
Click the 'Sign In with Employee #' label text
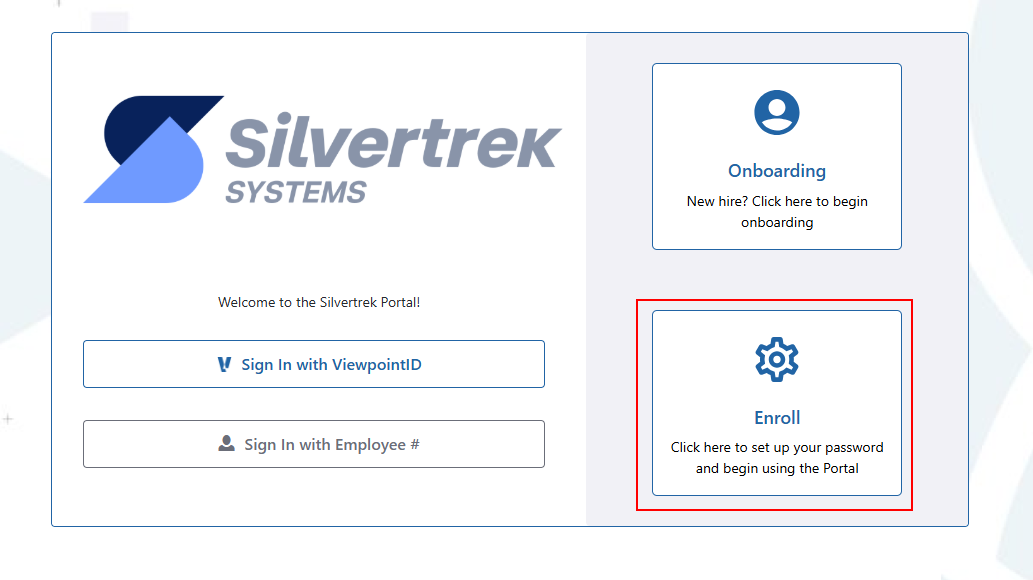tap(332, 445)
